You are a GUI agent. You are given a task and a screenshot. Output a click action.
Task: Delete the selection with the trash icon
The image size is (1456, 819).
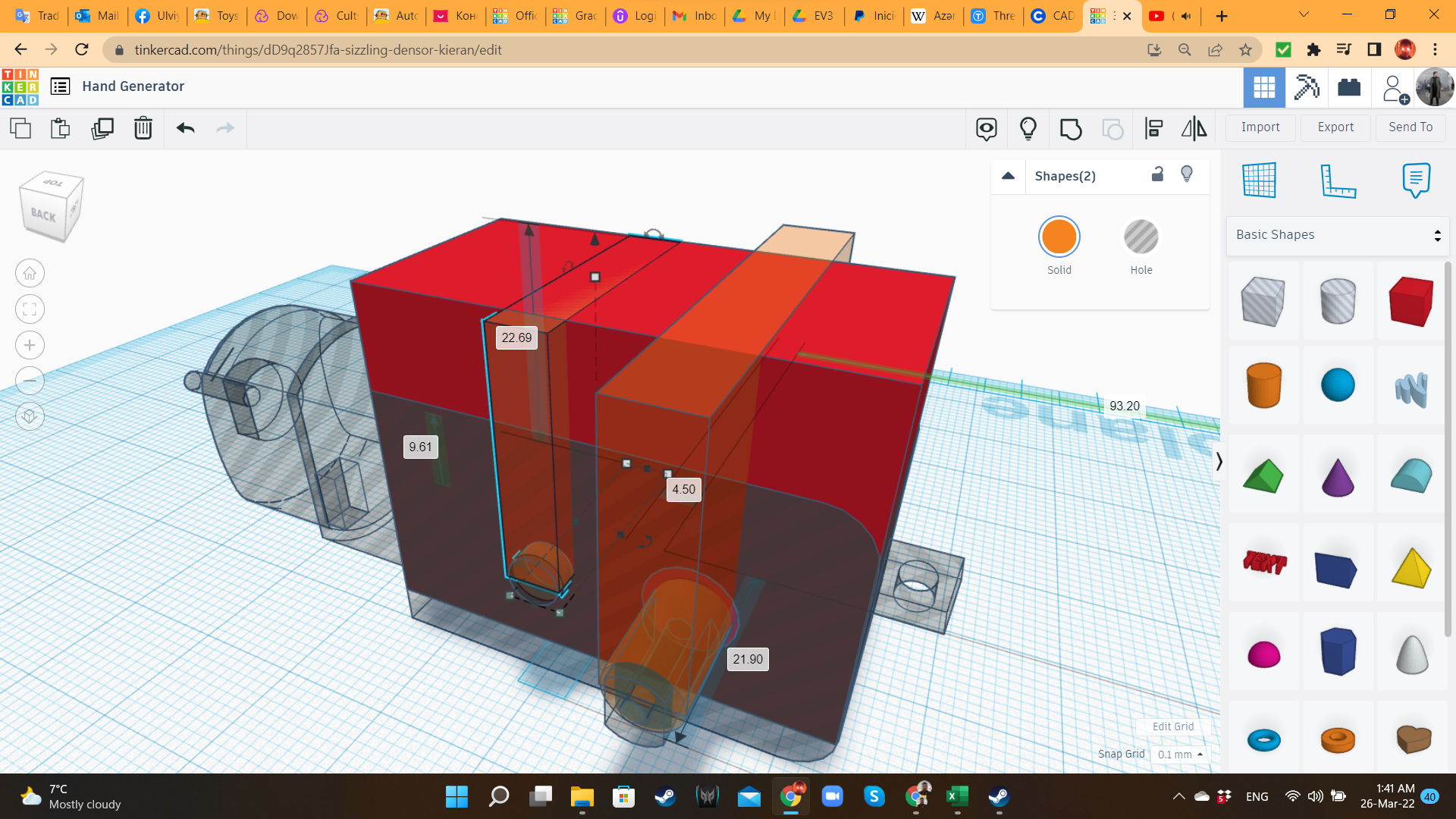tap(143, 128)
